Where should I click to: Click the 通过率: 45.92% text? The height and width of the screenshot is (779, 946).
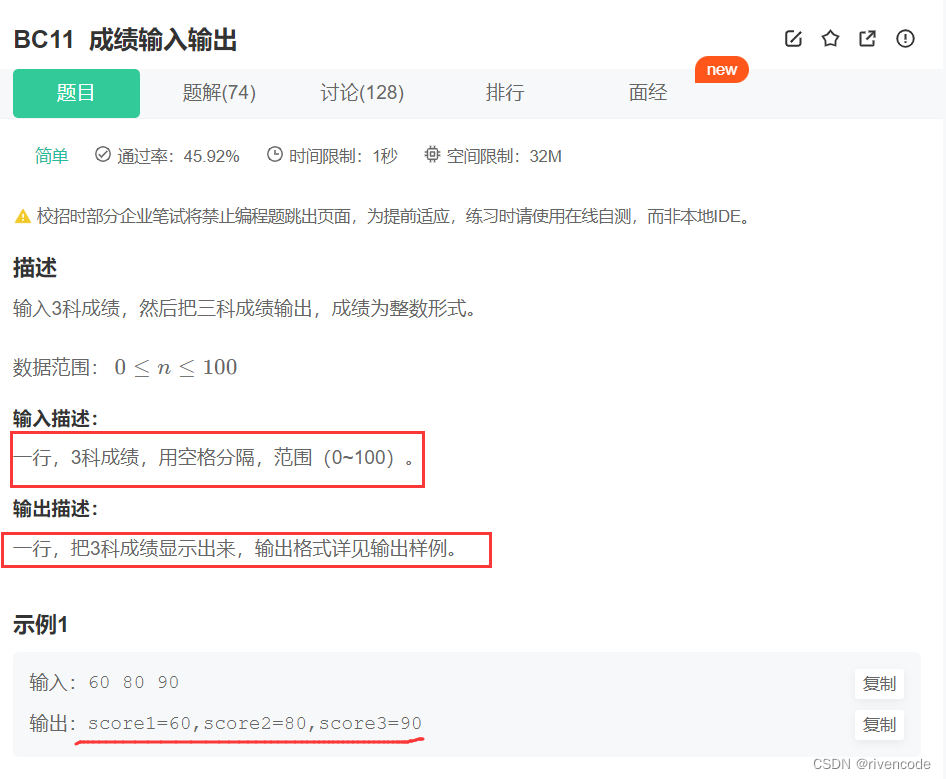pos(178,156)
